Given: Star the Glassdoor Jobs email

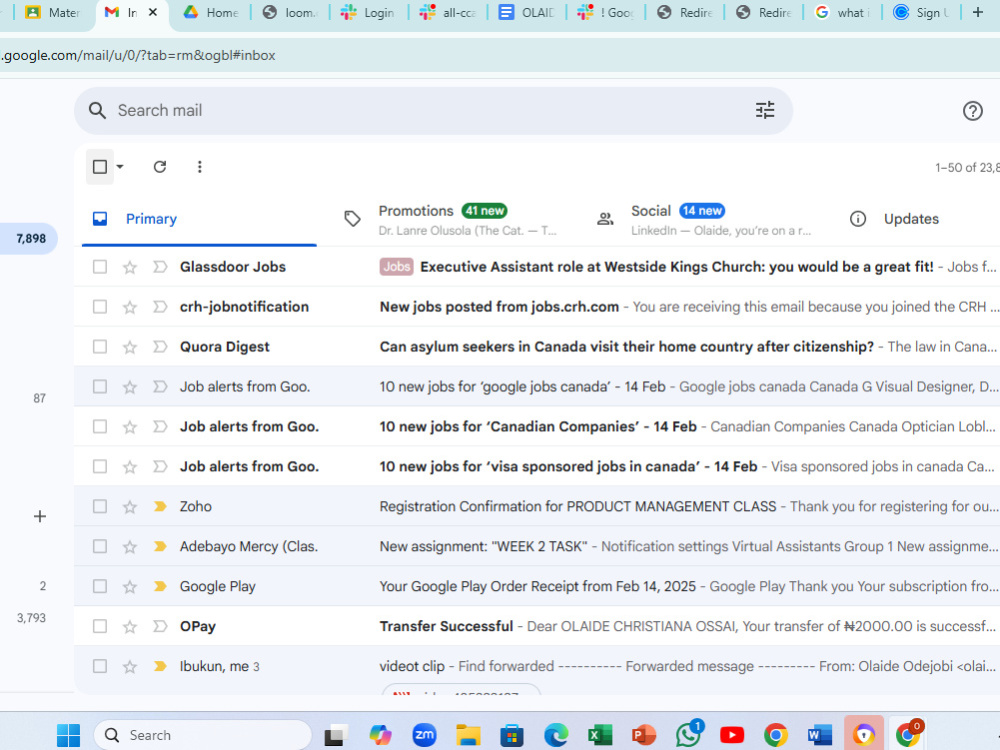Looking at the screenshot, I should click(x=130, y=267).
